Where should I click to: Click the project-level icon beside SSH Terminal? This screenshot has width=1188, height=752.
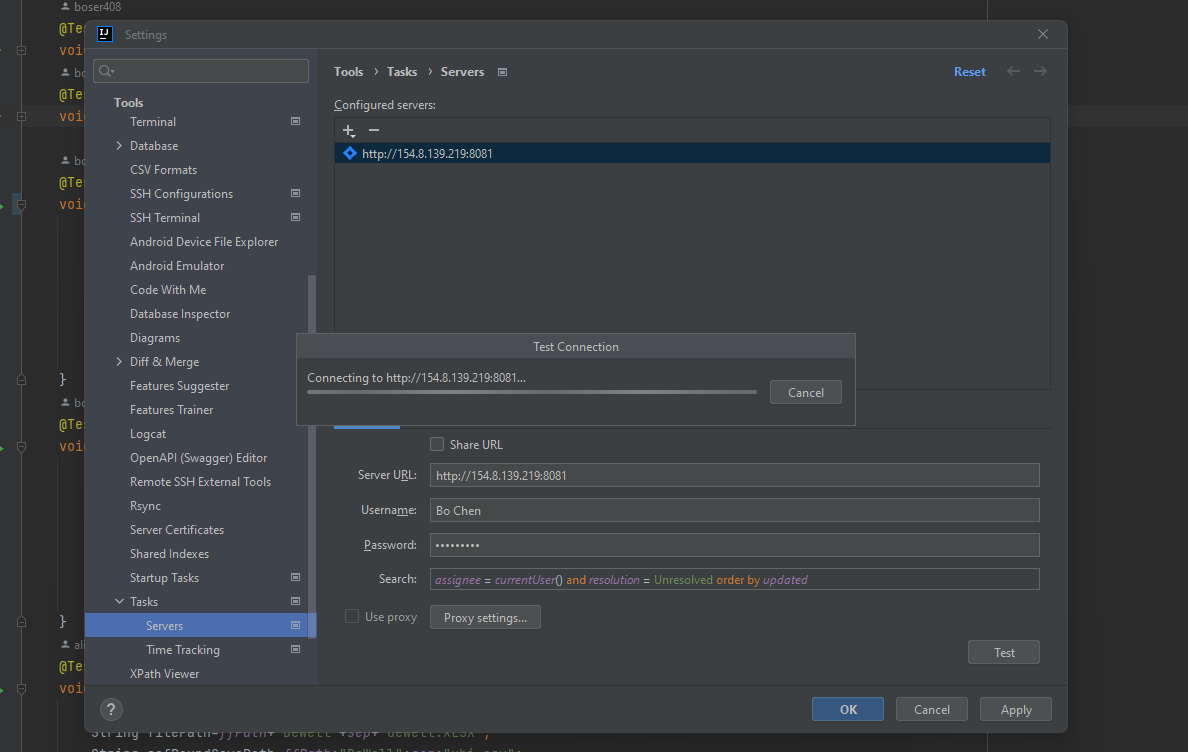pos(295,217)
